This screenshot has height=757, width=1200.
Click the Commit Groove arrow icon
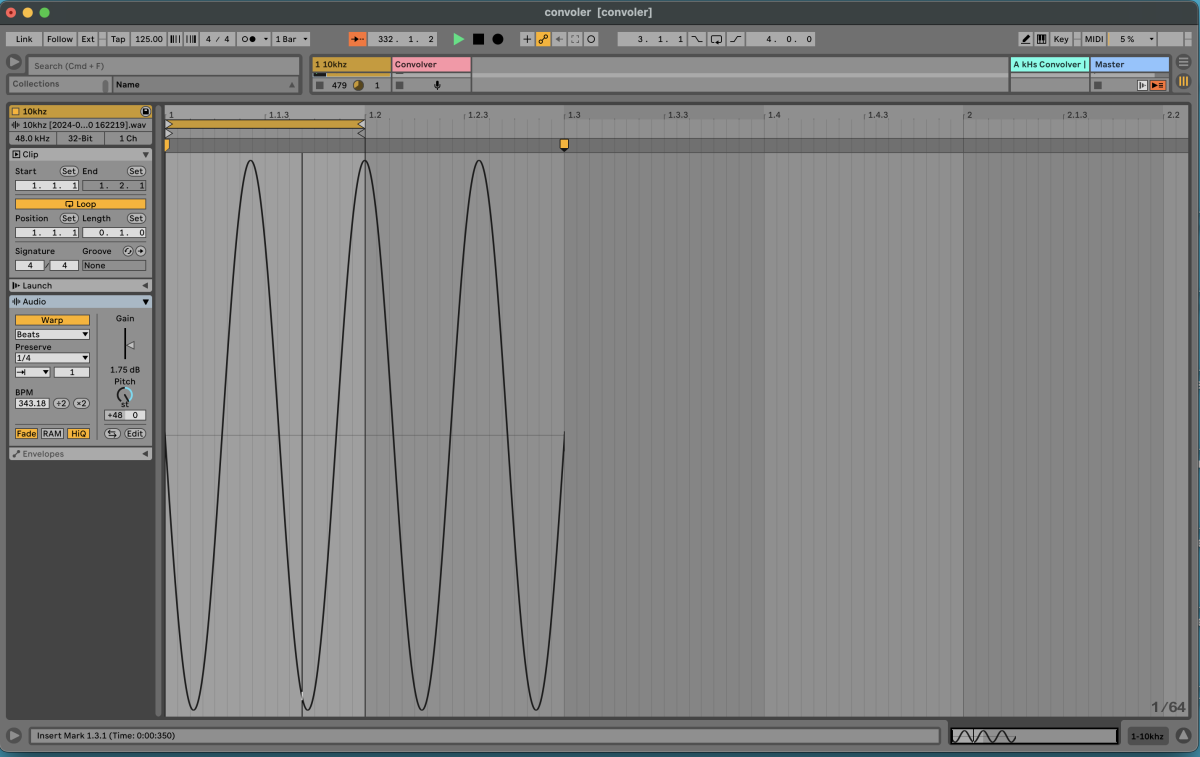point(140,251)
